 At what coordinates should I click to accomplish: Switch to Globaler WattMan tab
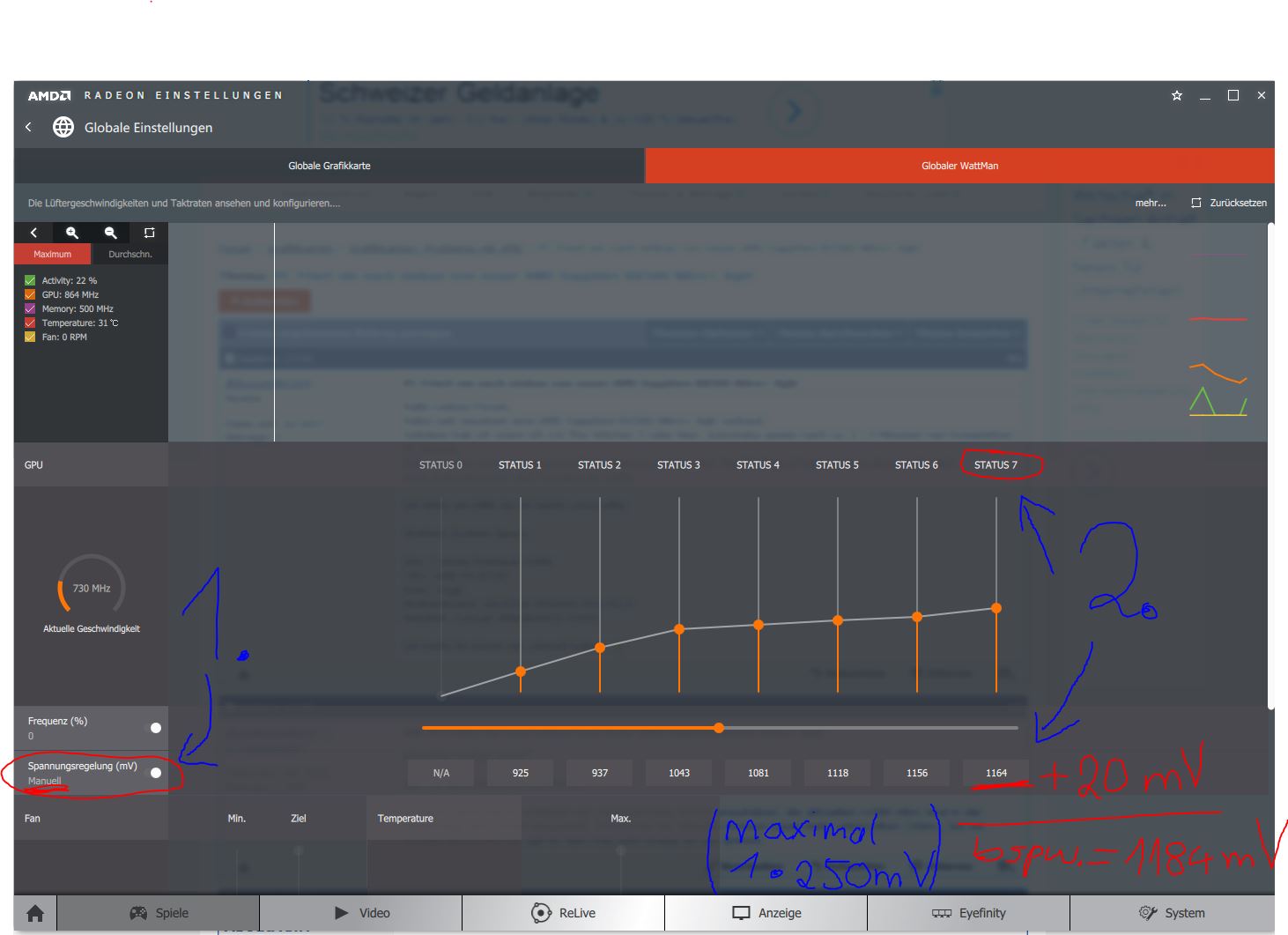(x=959, y=166)
